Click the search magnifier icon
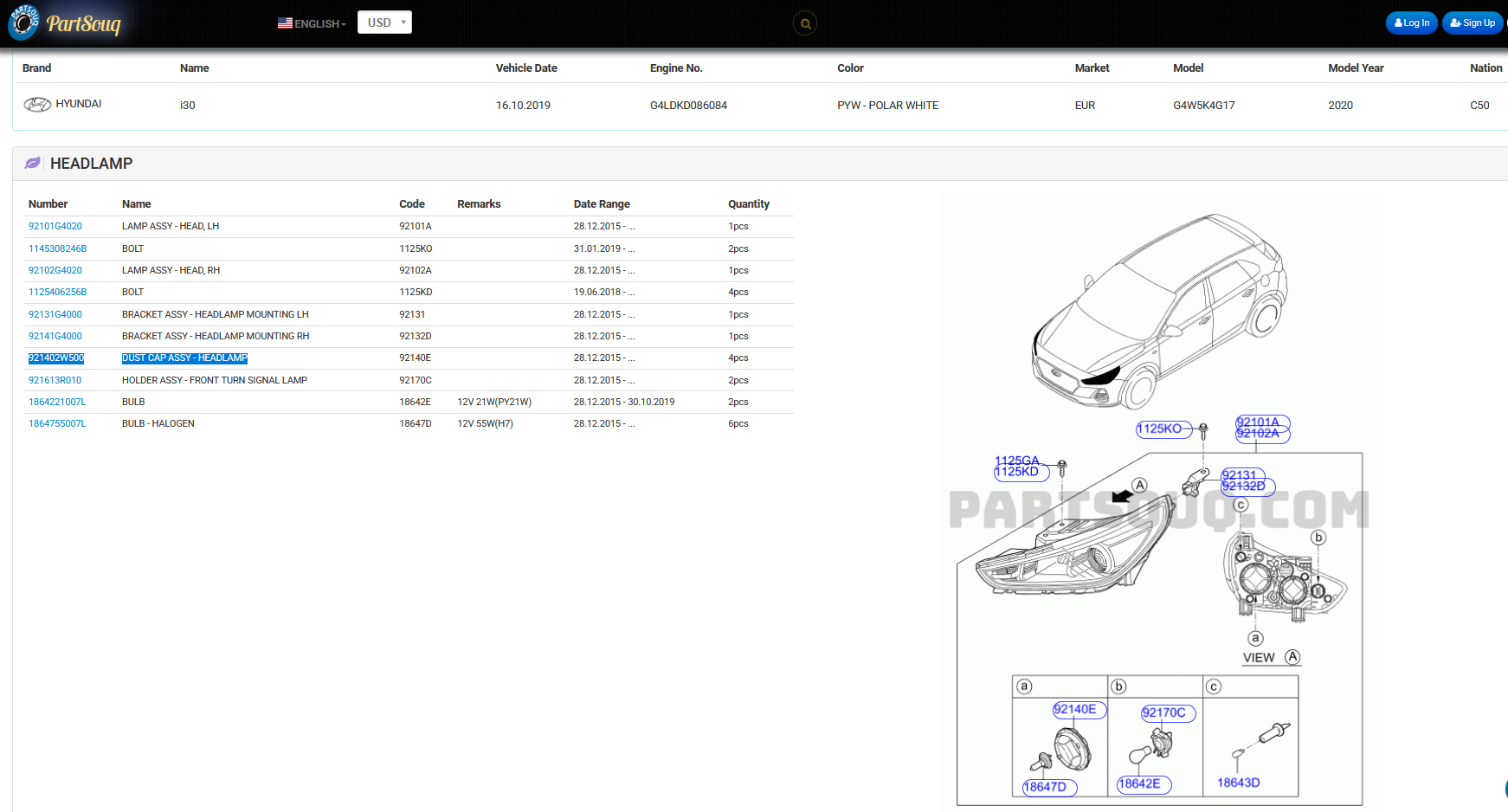 (805, 23)
